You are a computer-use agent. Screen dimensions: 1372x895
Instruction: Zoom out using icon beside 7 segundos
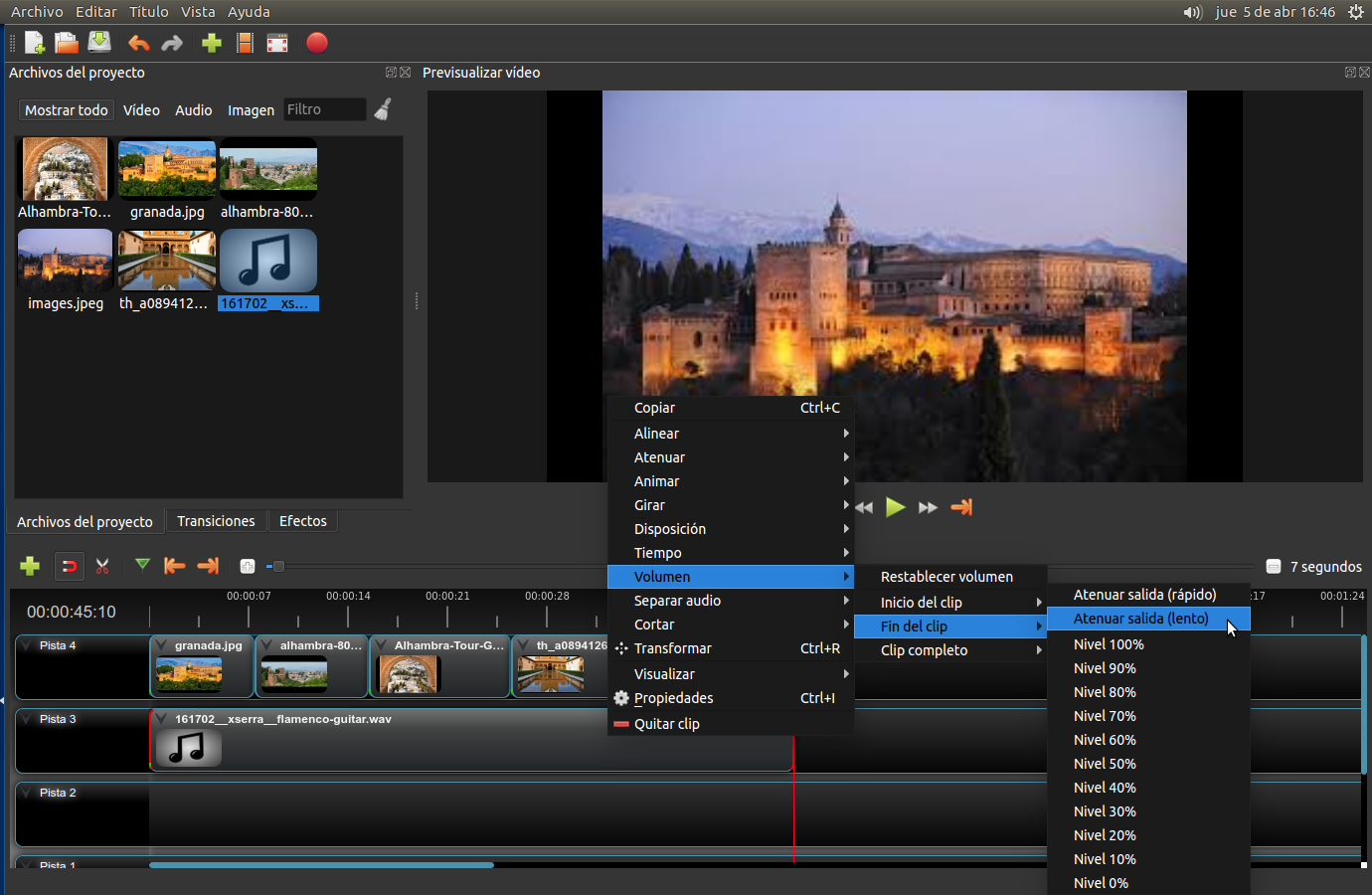pos(1273,567)
